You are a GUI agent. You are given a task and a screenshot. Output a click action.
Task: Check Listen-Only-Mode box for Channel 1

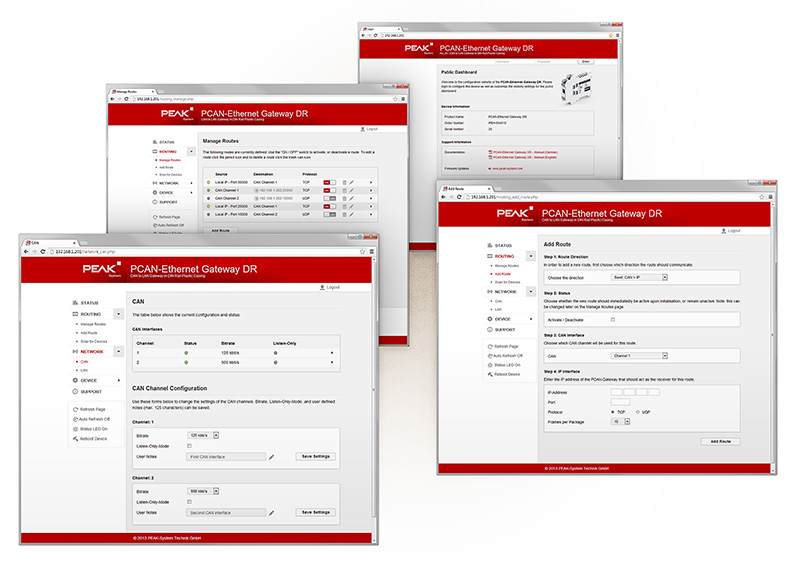pos(191,445)
